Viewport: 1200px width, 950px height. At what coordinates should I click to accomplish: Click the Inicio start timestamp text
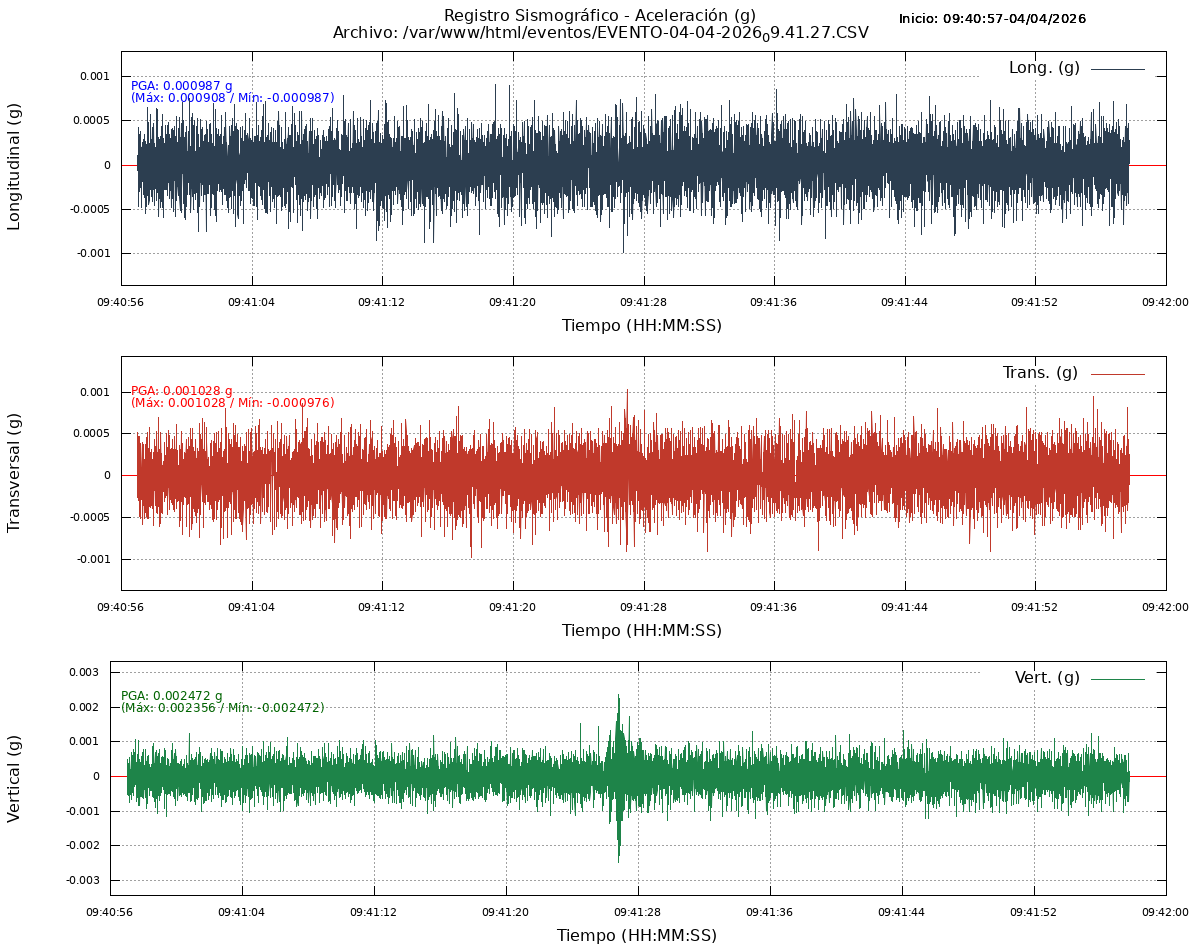click(992, 19)
